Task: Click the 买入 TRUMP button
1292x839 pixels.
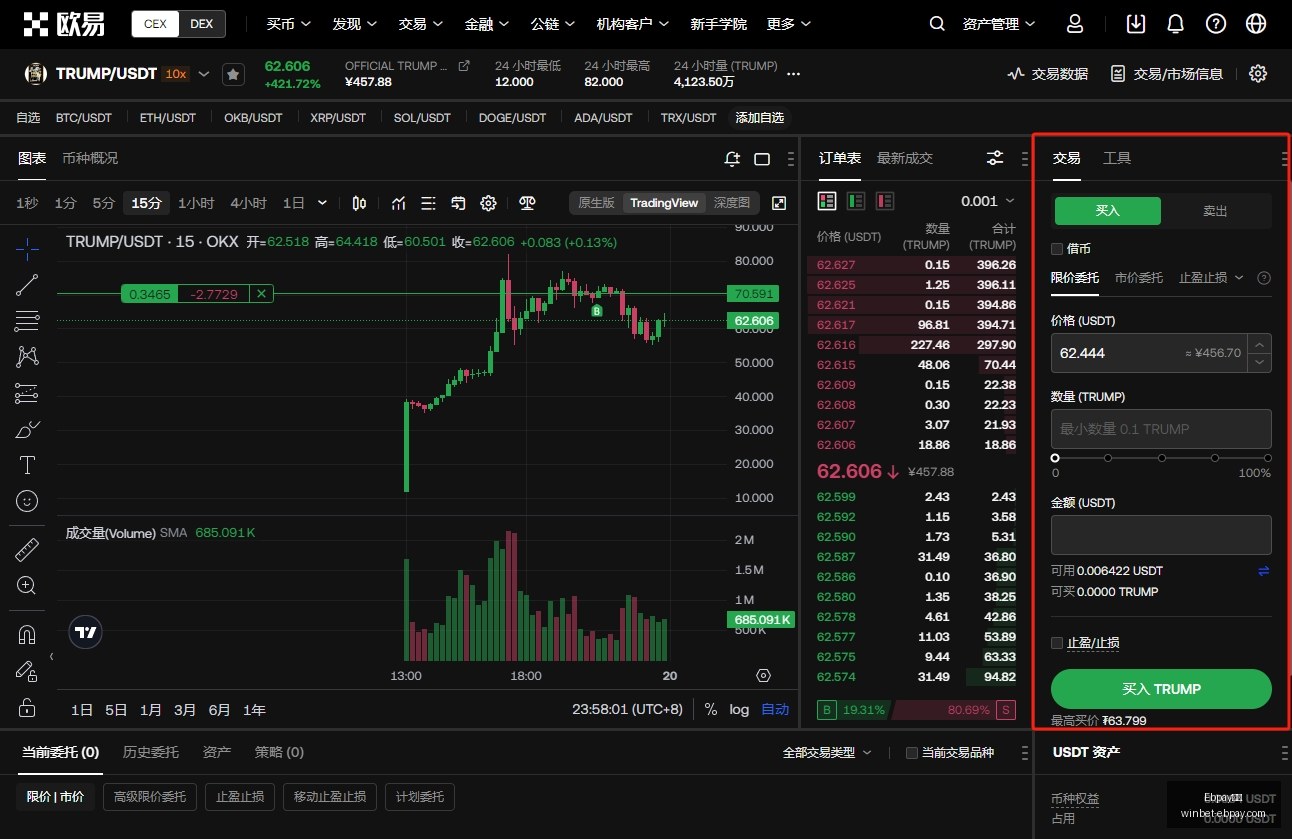Action: [1161, 689]
